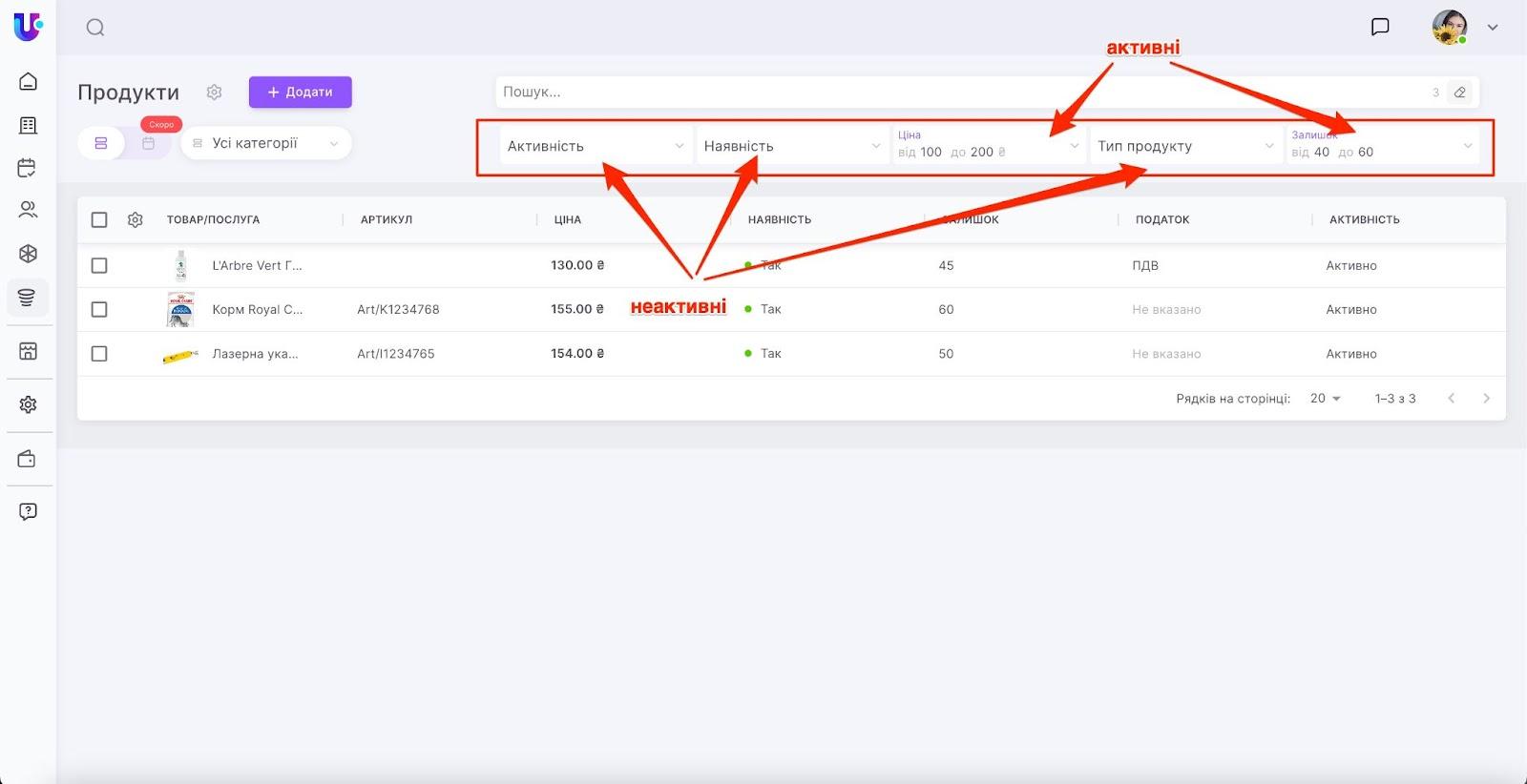Viewport: 1527px width, 784px height.
Task: Go to the next page arrow
Action: (1486, 399)
